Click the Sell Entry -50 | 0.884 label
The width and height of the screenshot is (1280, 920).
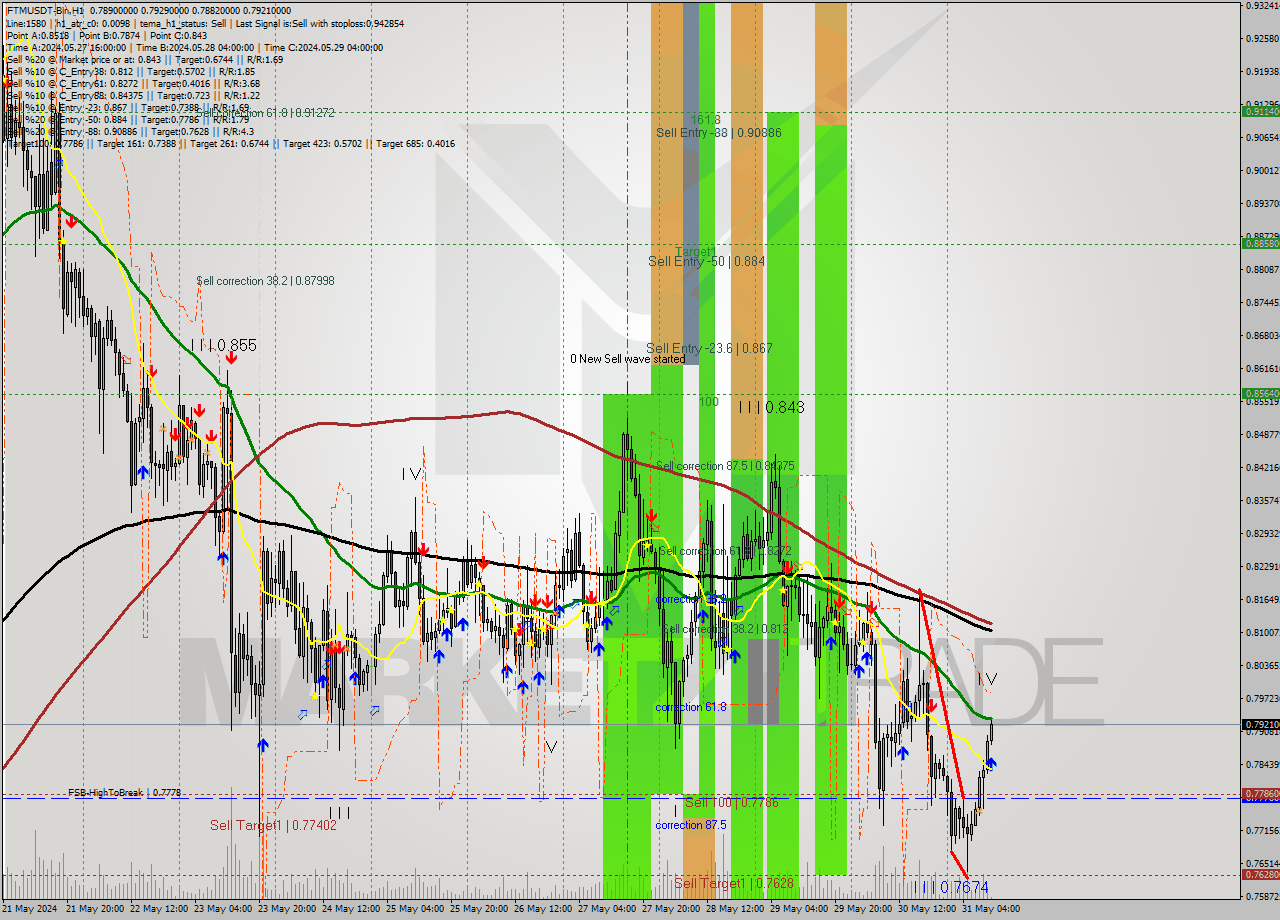(707, 261)
